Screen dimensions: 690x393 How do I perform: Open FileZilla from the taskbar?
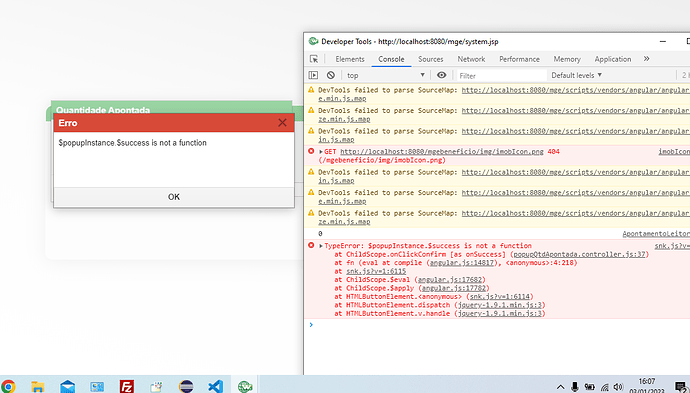[127, 386]
